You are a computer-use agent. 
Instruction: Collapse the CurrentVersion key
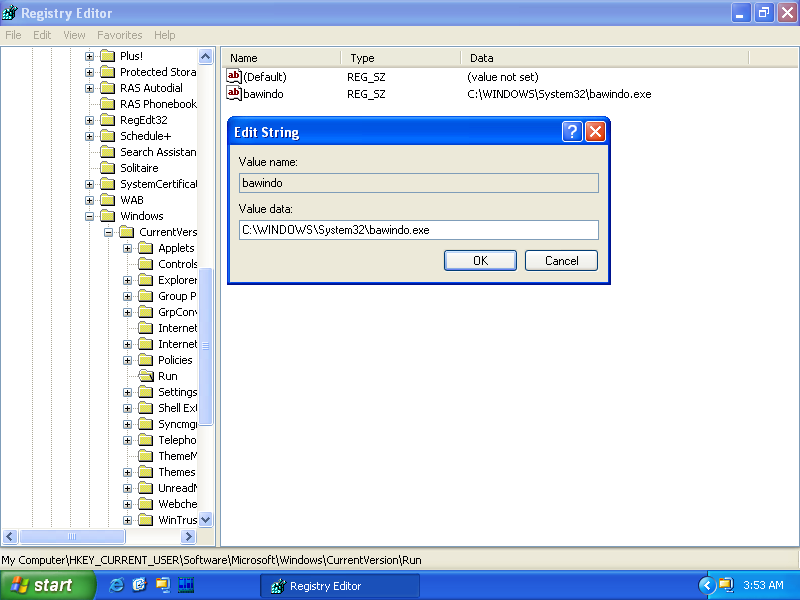point(108,232)
